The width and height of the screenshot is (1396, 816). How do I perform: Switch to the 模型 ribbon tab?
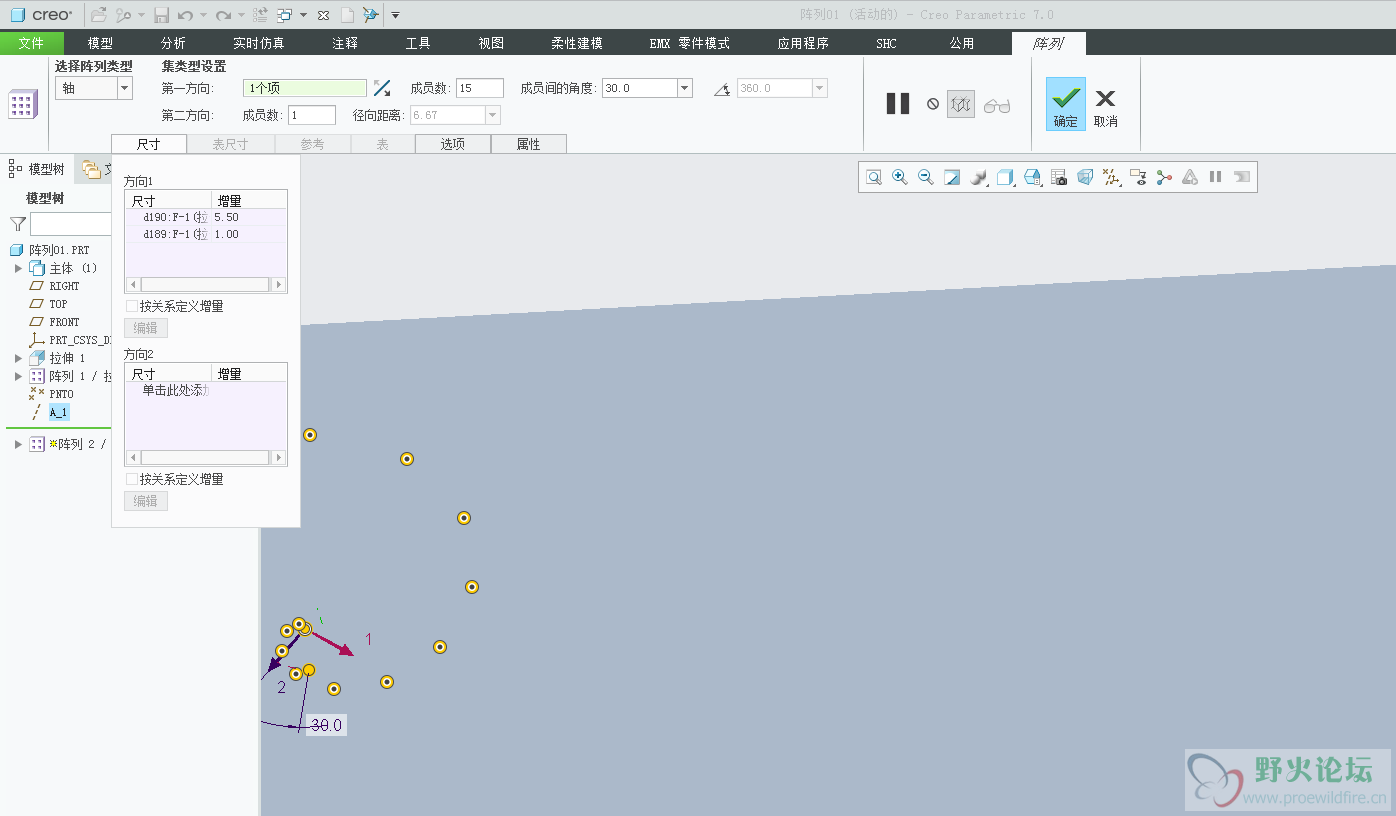(x=100, y=43)
